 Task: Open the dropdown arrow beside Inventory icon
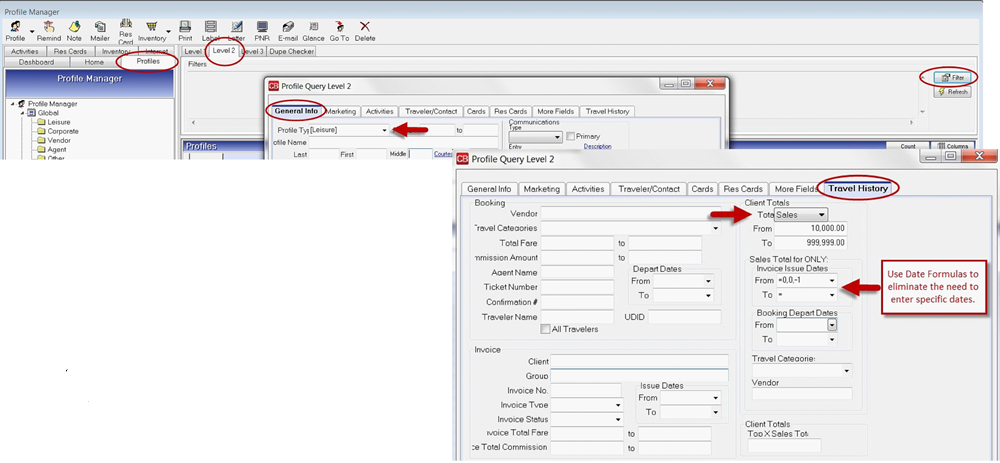pyautogui.click(x=168, y=31)
